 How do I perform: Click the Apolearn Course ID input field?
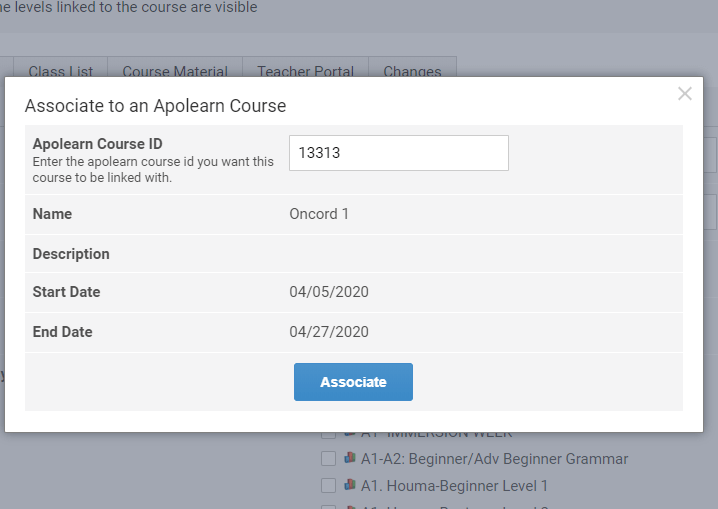398,153
